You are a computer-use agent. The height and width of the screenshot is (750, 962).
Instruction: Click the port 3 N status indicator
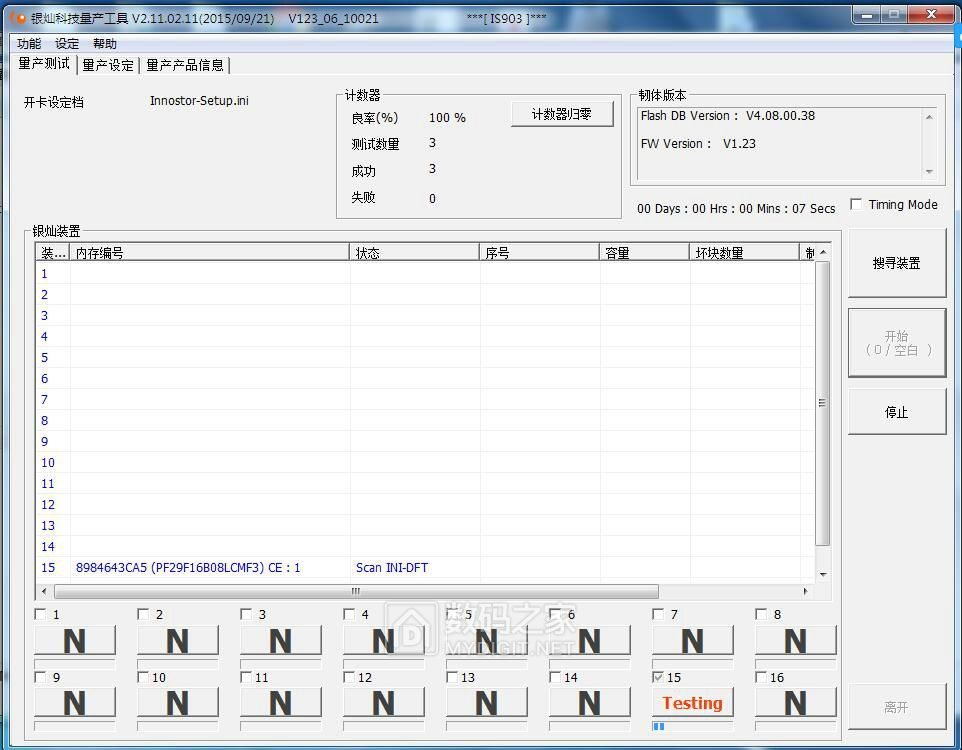[x=281, y=640]
